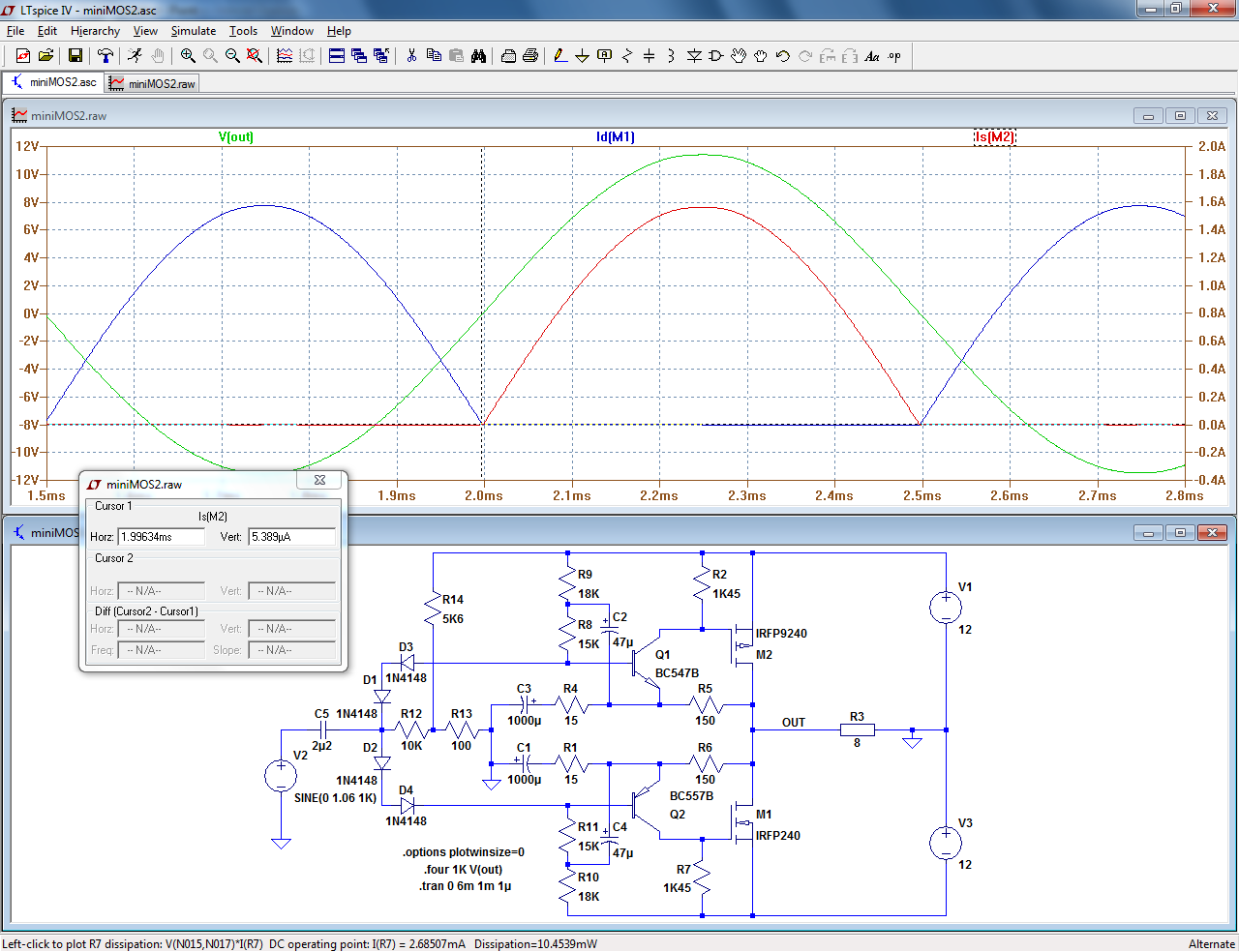The image size is (1239, 952).
Task: Click the Pick Visible Traces icon
Action: point(285,56)
